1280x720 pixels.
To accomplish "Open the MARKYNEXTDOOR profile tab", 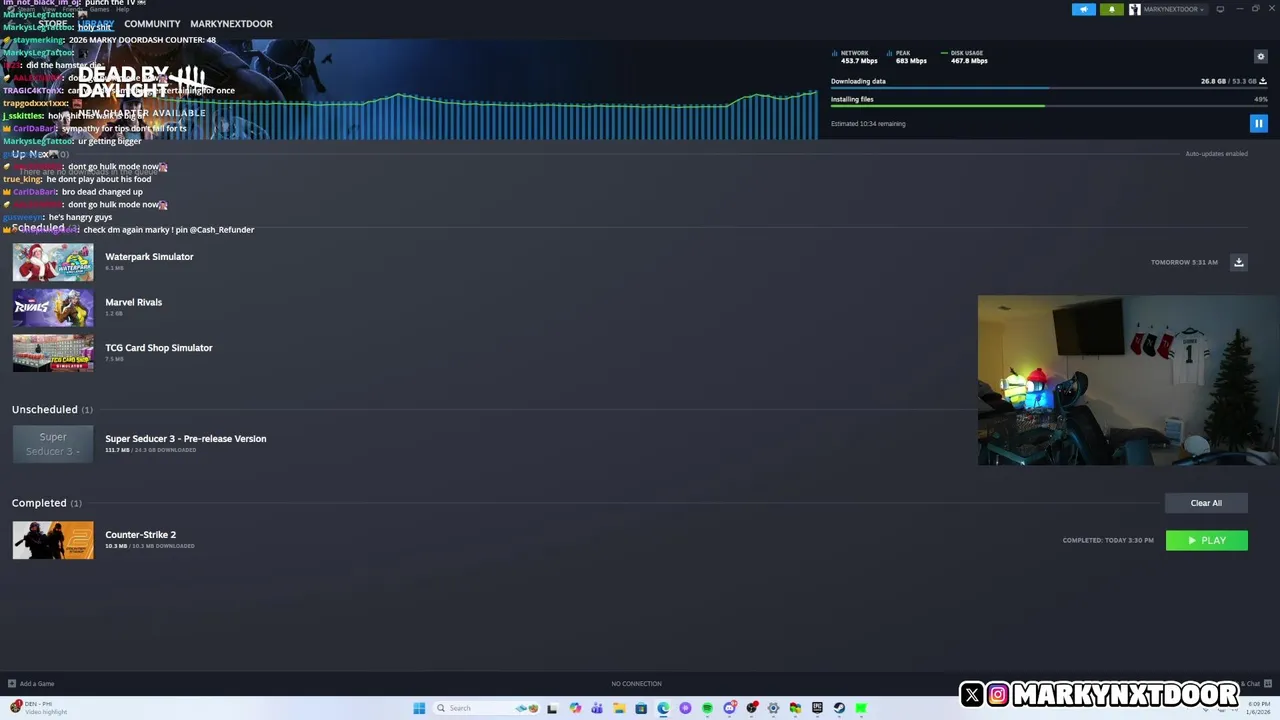I will 231,23.
